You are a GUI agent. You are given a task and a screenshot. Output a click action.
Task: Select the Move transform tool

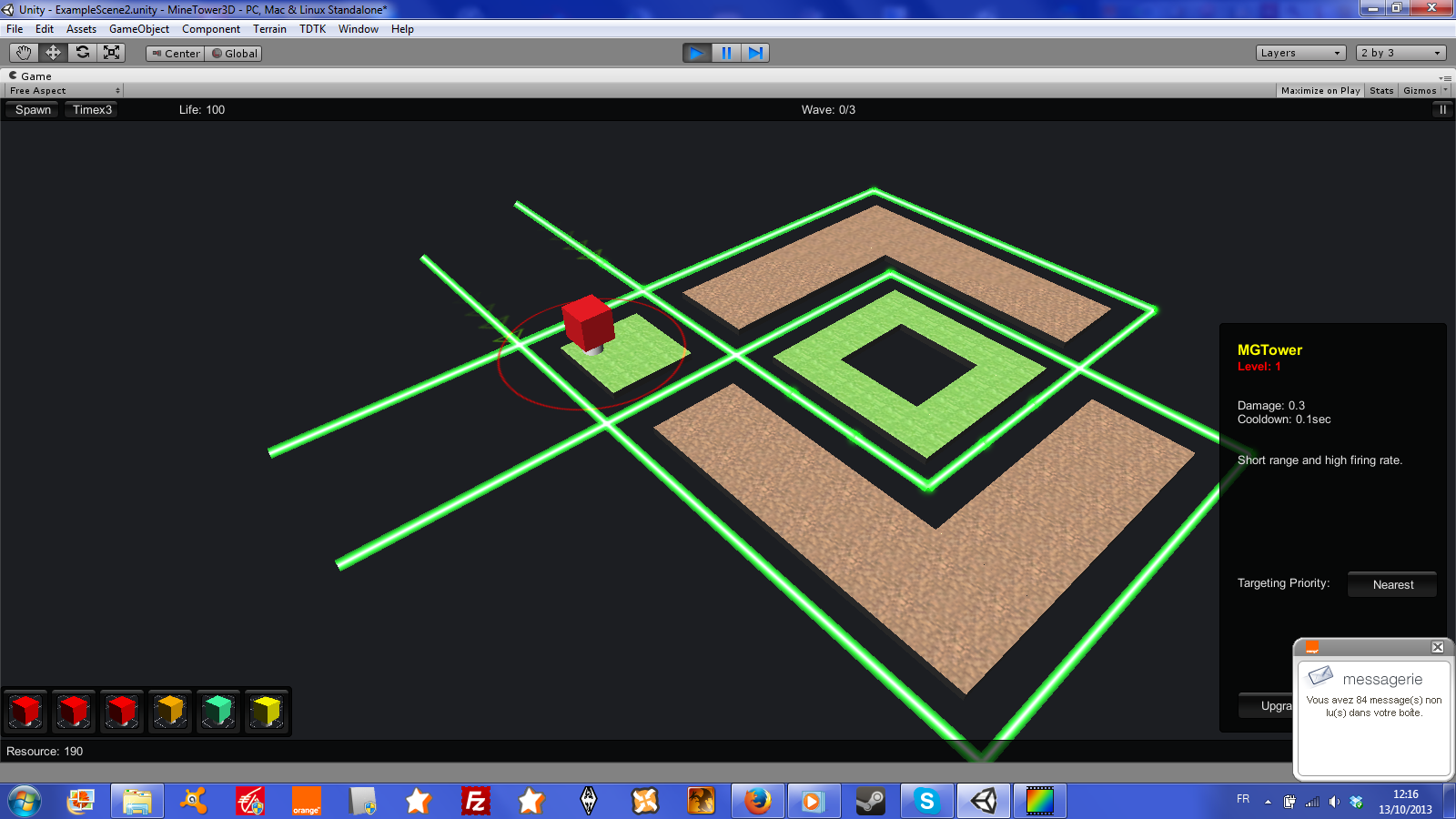pos(53,53)
